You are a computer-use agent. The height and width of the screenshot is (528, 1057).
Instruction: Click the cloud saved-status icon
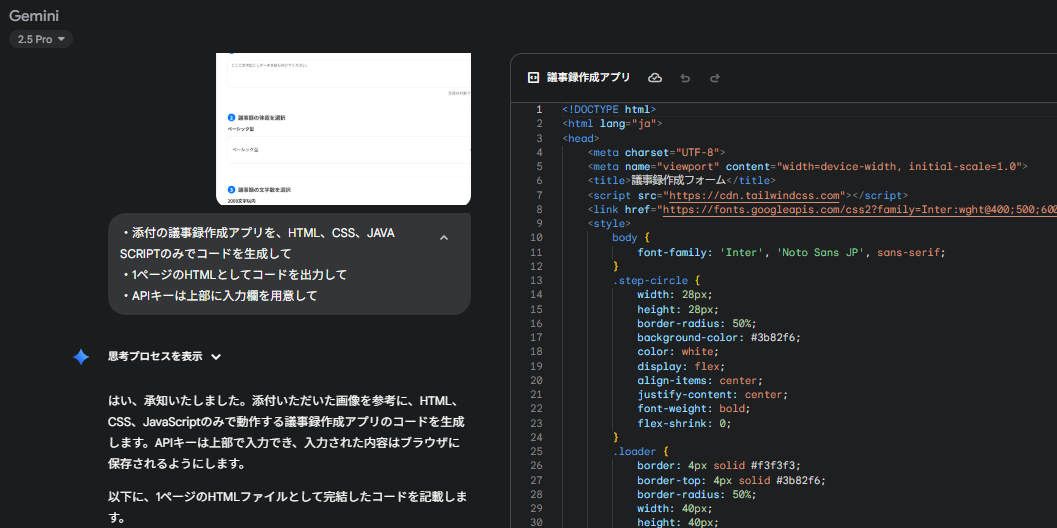pos(655,77)
